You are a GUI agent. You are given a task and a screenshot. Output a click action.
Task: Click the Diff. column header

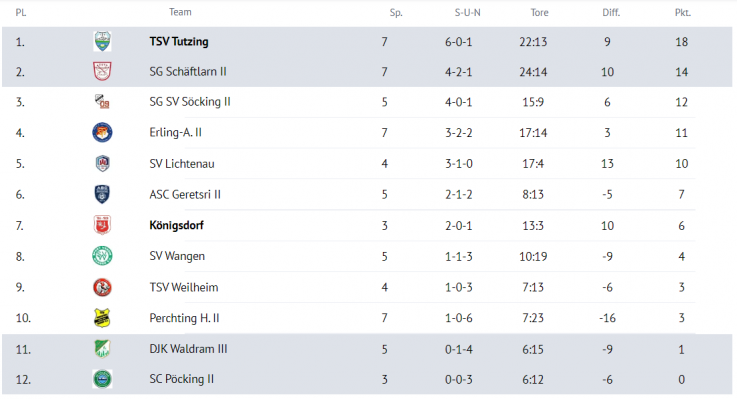611,13
